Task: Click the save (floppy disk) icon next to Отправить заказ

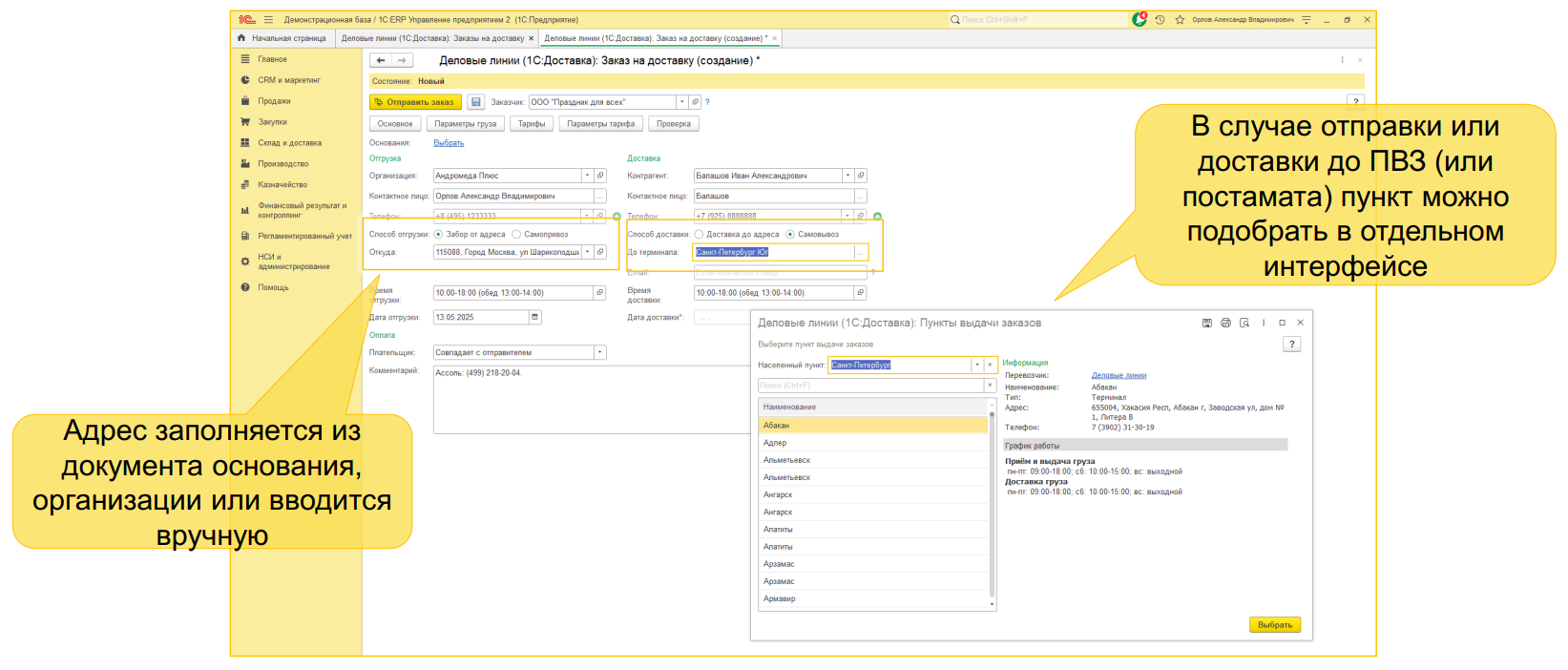Action: point(475,102)
